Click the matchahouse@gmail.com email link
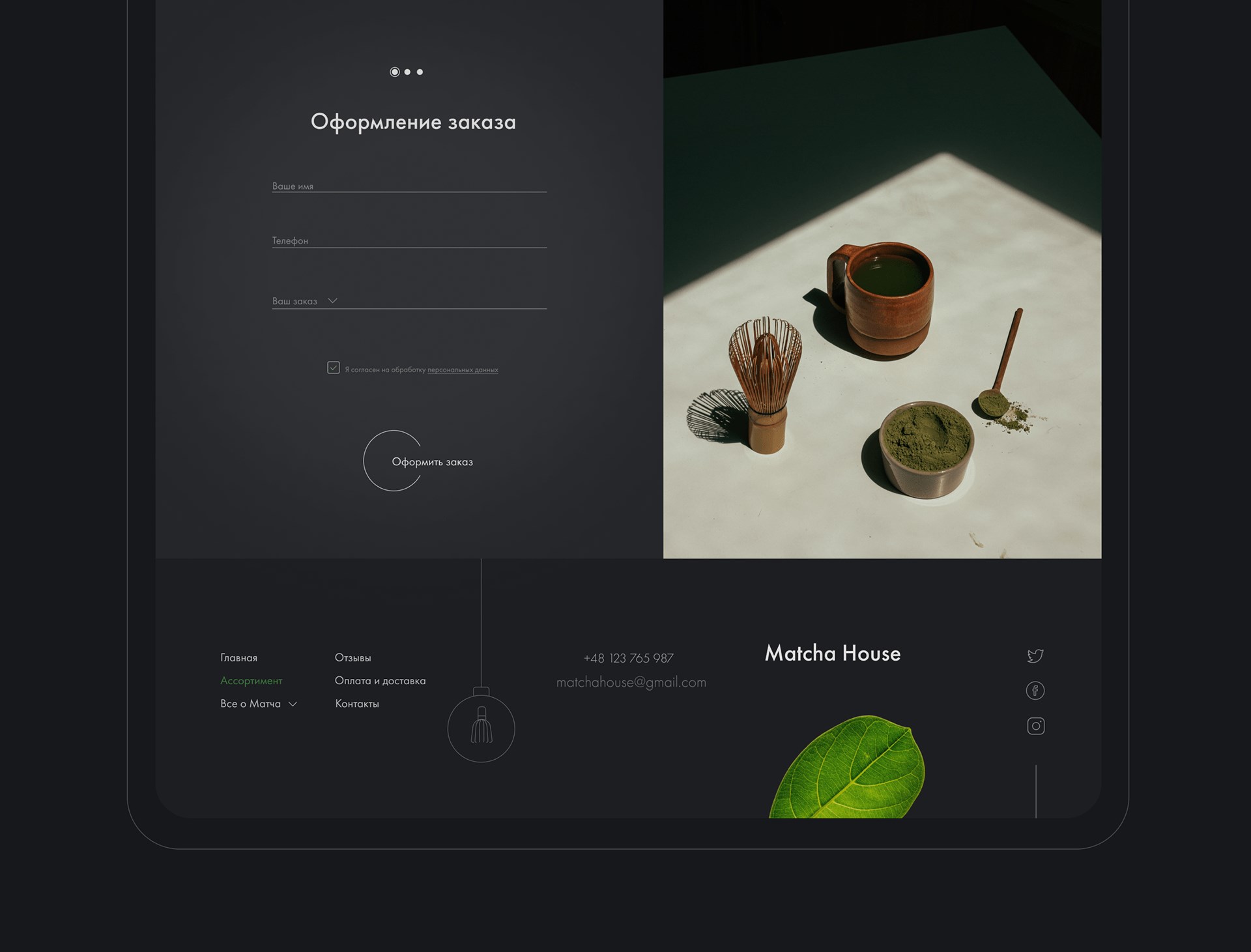This screenshot has width=1251, height=952. (631, 682)
